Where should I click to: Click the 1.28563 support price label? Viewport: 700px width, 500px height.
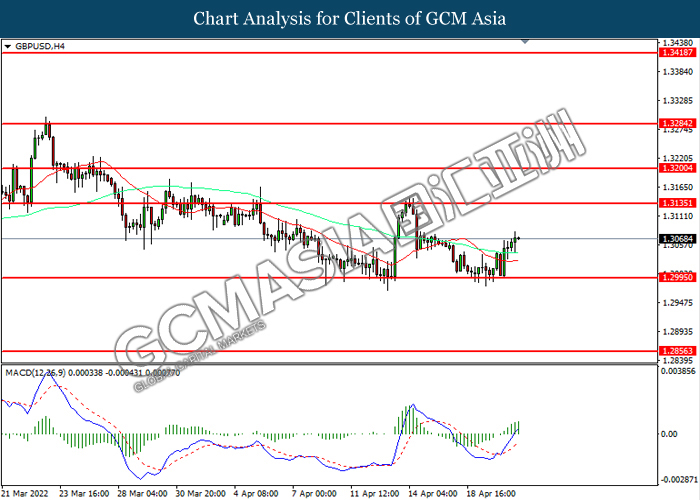pyautogui.click(x=677, y=351)
